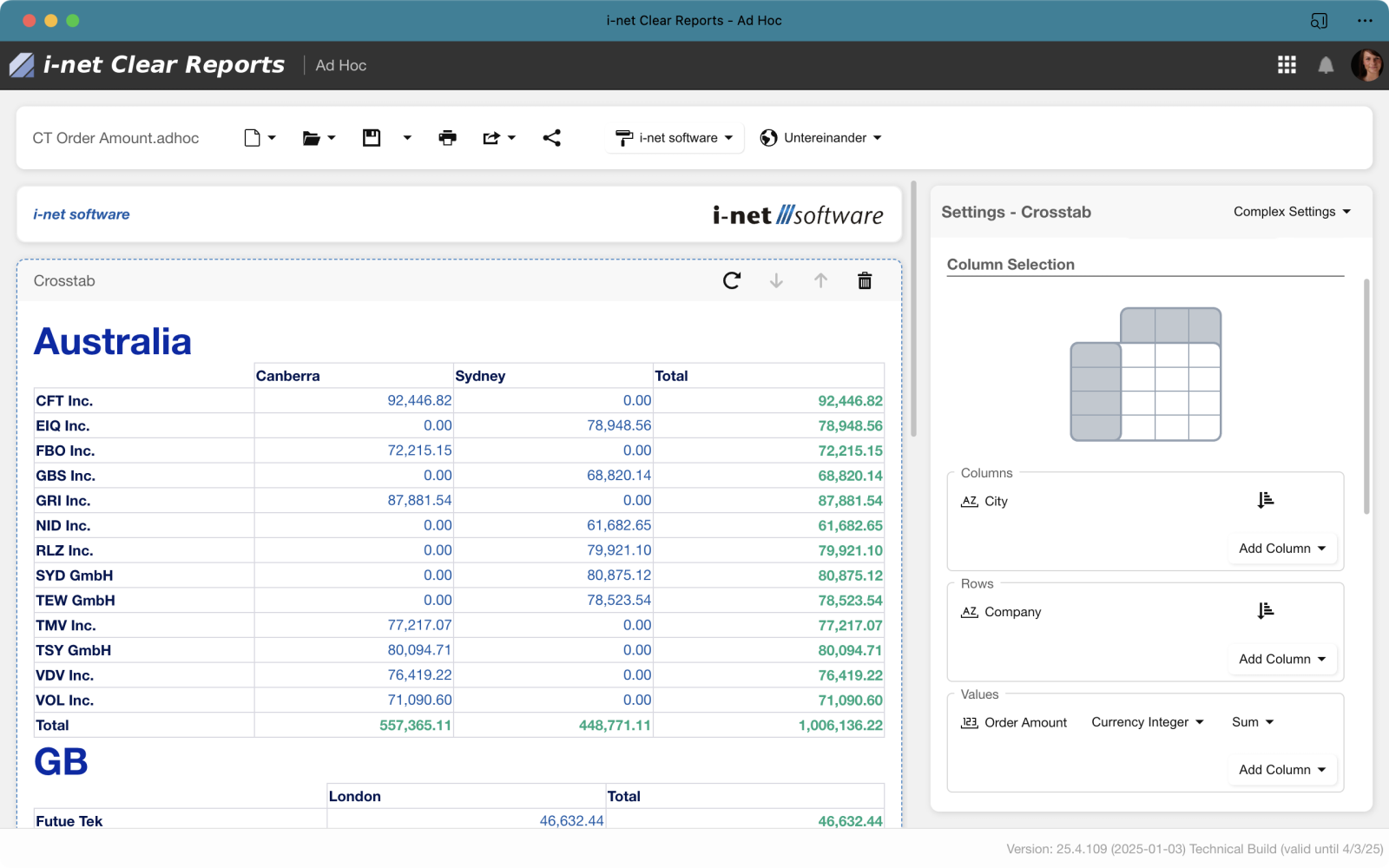The image size is (1389, 868).
Task: Open the i-net software theme picker
Action: tap(674, 137)
